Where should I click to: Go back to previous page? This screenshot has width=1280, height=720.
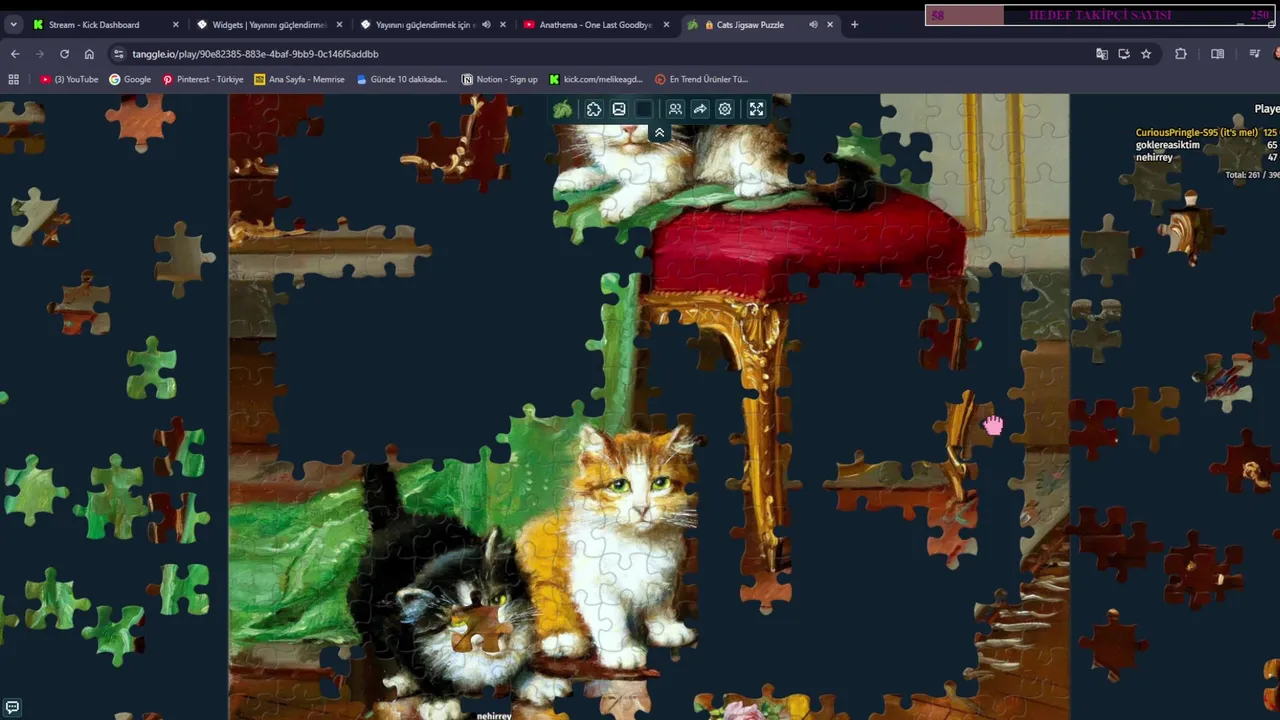coord(15,54)
